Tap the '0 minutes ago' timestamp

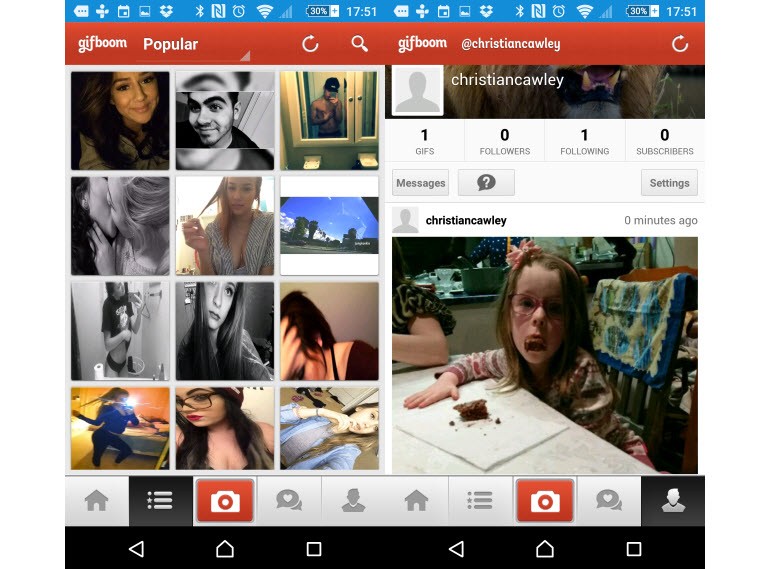(x=660, y=220)
